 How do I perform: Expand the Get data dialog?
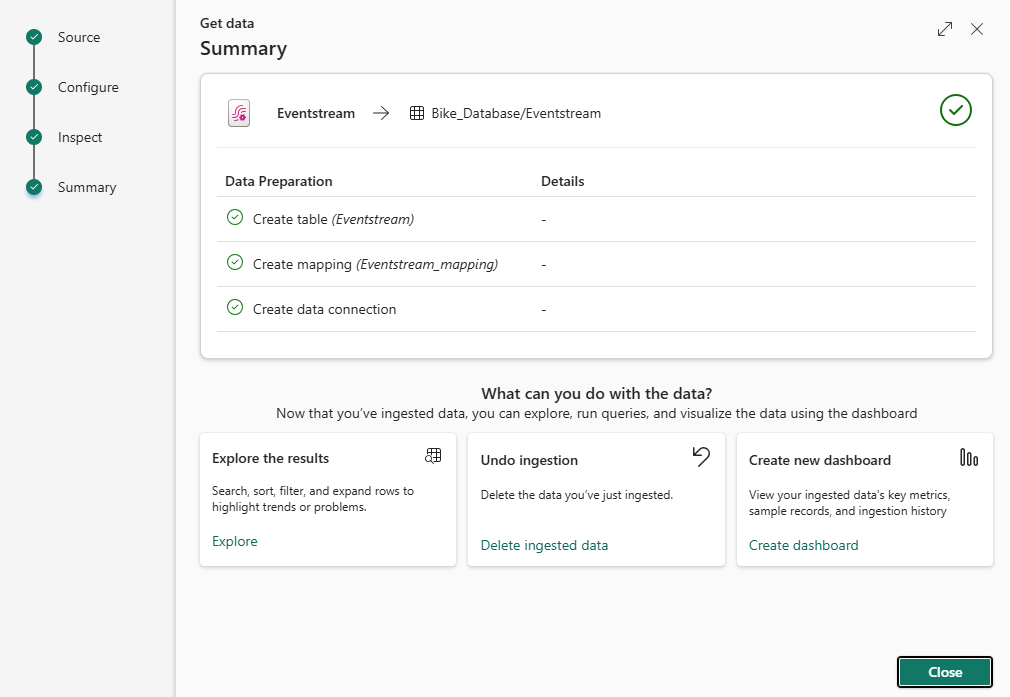[x=945, y=29]
